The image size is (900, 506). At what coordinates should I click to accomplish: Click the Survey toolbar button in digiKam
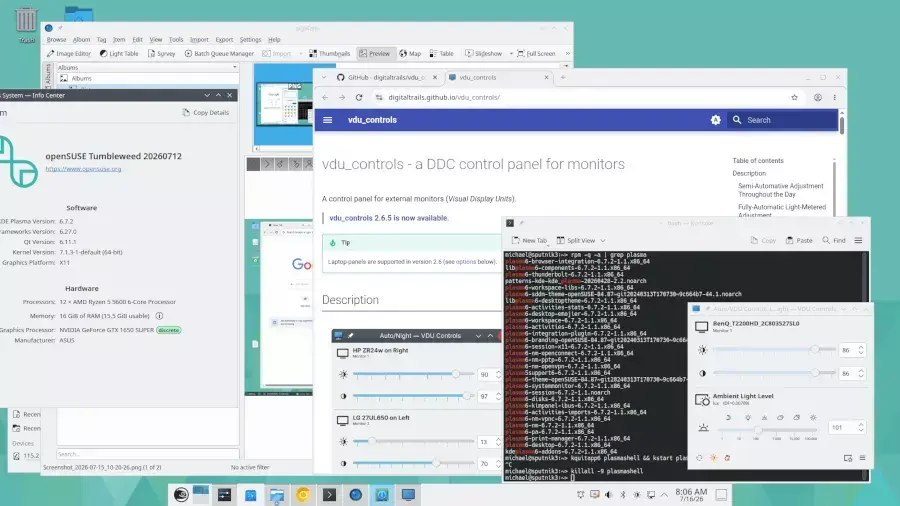coord(161,53)
